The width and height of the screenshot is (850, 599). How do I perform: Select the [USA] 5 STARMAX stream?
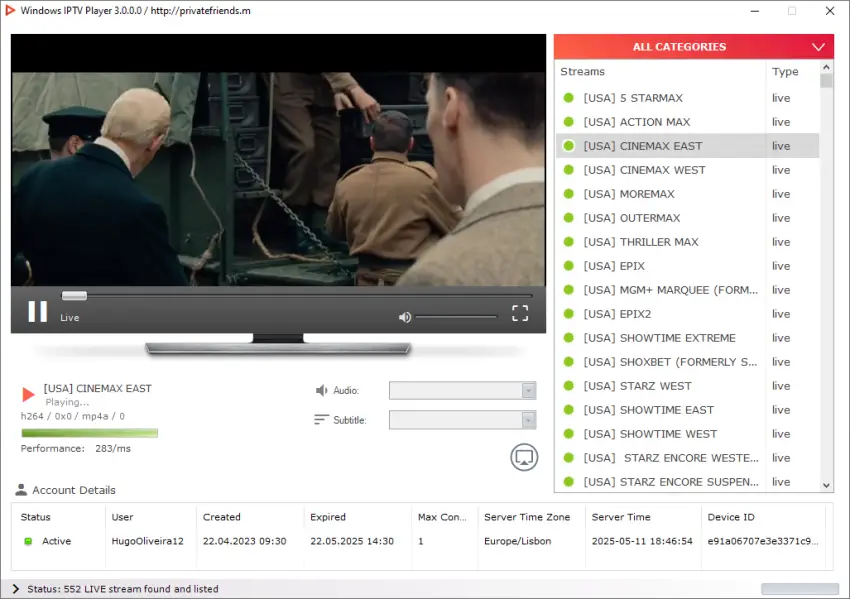[x=687, y=98]
